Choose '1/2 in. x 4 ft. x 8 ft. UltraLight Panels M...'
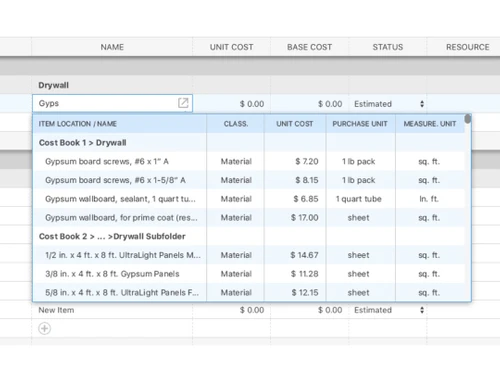 pos(123,255)
